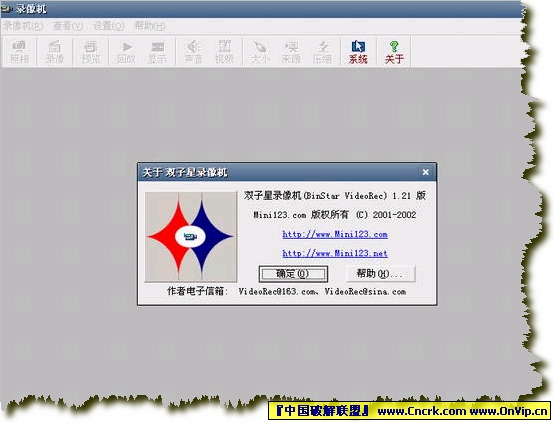Click the 显示 (display) toolbar icon
This screenshot has height=423, width=554.
157,52
